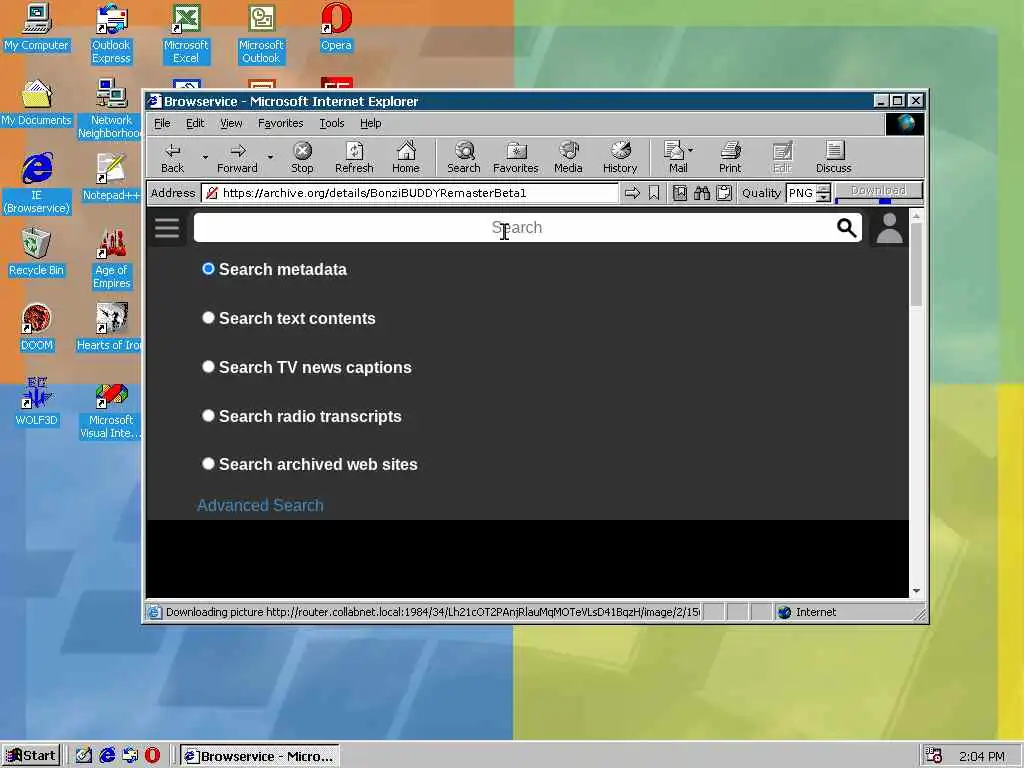Open the File menu
Image resolution: width=1024 pixels, height=768 pixels.
click(162, 123)
